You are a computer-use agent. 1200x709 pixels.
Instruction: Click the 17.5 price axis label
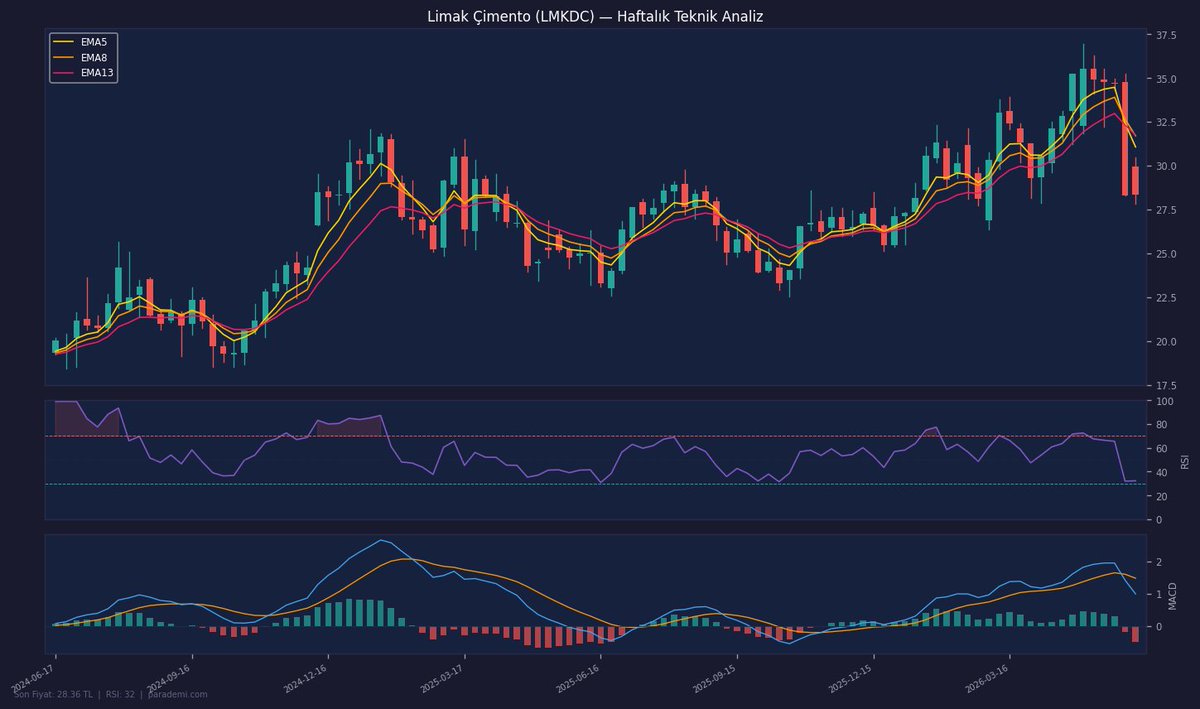[x=1165, y=386]
